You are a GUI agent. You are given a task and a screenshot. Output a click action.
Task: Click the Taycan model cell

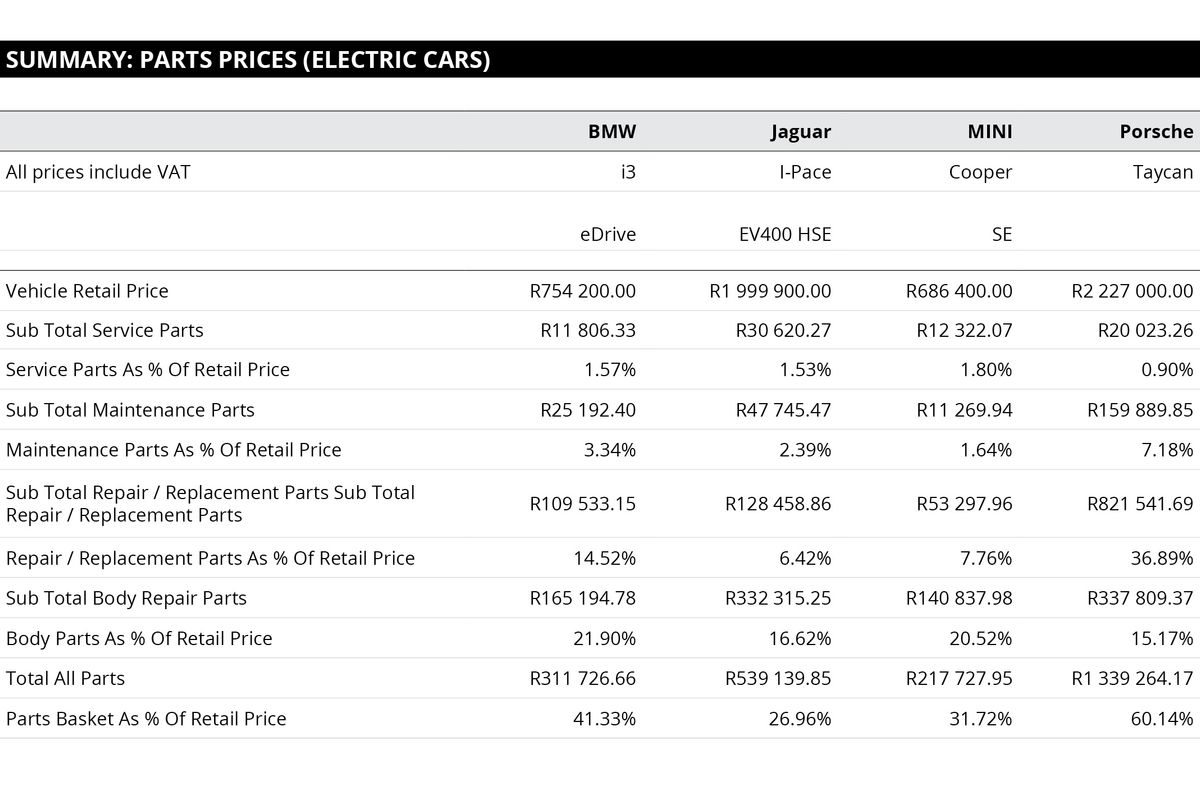(x=1163, y=172)
